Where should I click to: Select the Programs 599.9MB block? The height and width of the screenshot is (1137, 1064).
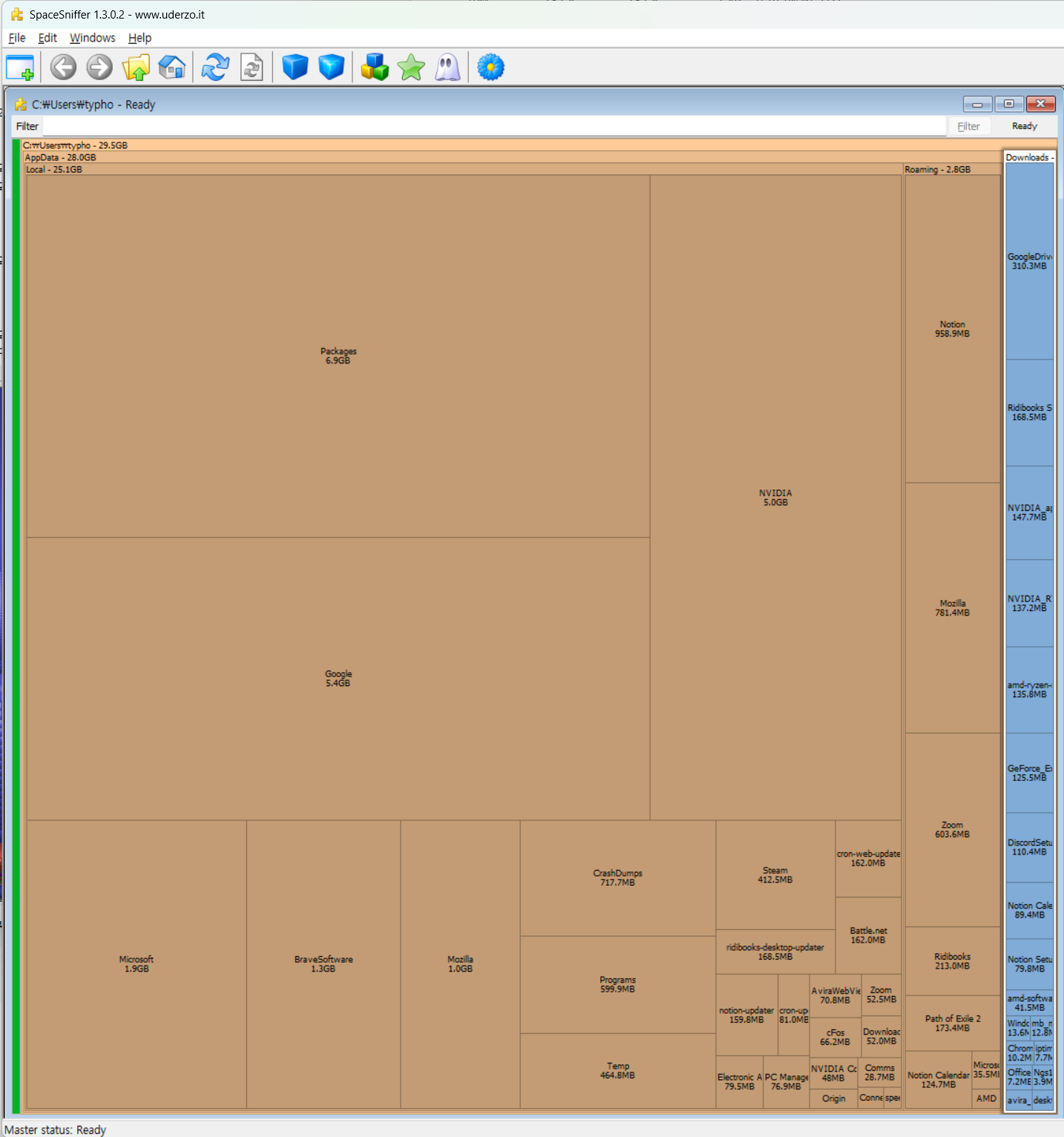[618, 984]
